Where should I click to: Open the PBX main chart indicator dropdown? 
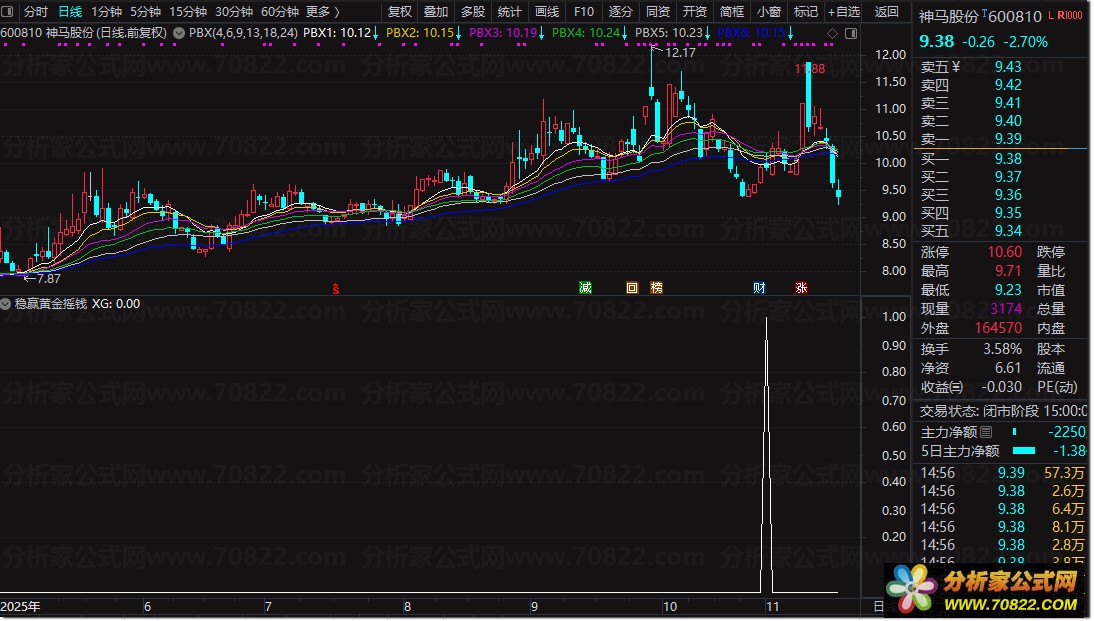point(179,33)
